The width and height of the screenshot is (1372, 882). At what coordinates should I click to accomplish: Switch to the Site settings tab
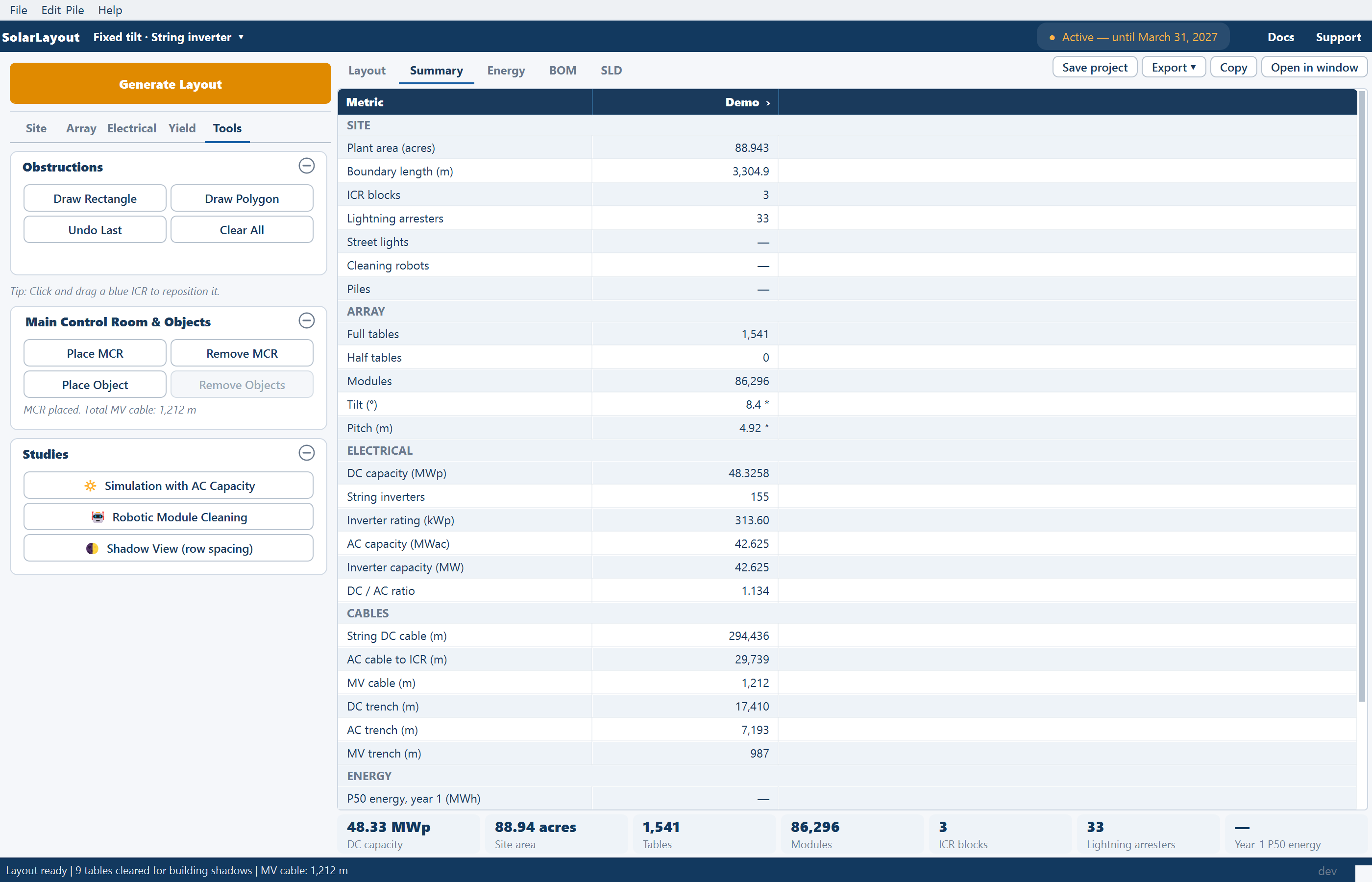coord(36,128)
